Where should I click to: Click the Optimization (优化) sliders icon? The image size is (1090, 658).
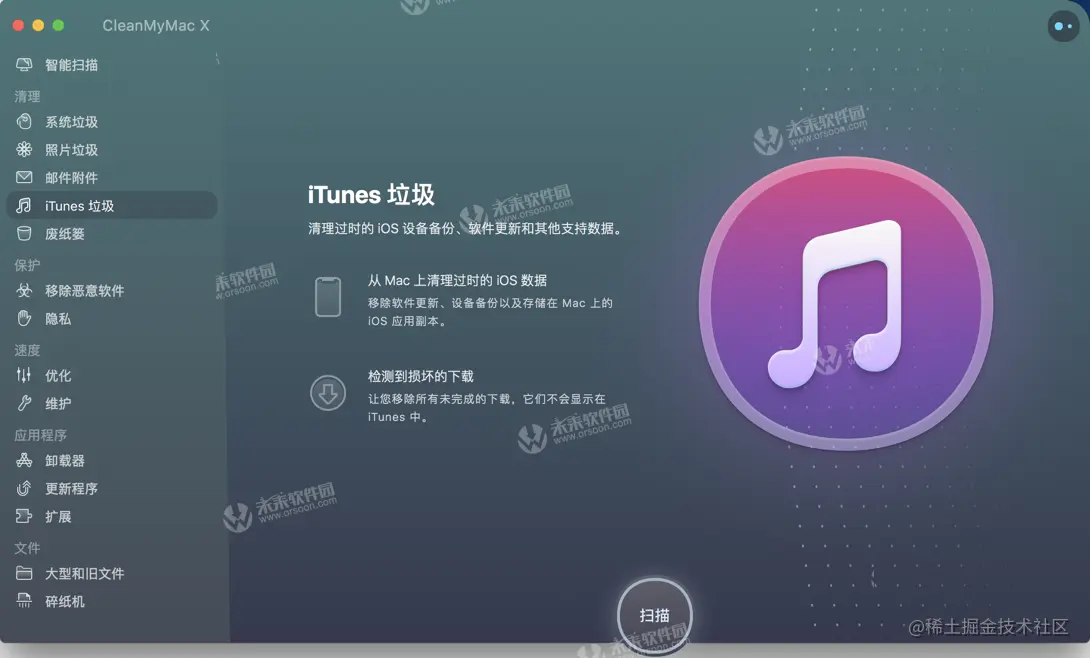(x=24, y=375)
